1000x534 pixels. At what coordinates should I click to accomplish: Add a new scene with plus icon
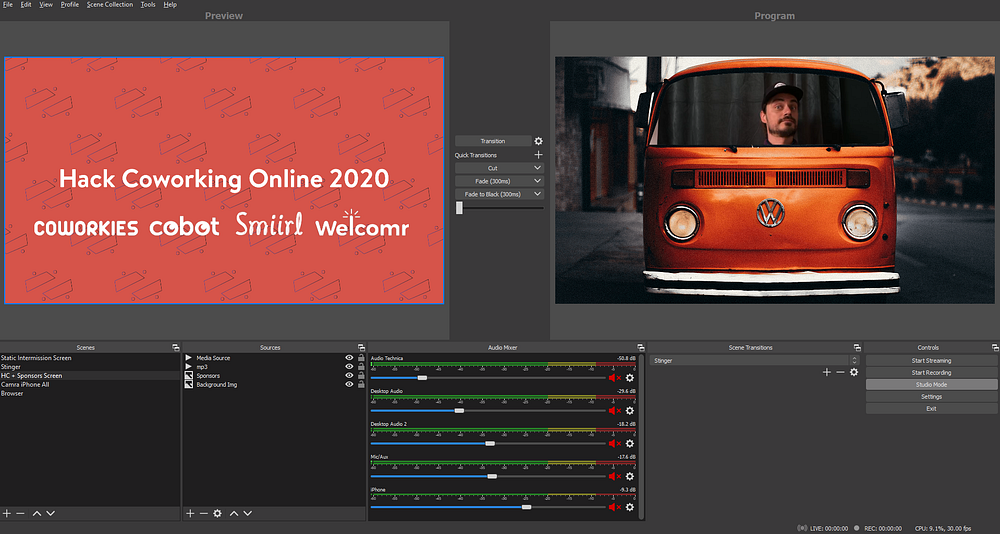click(x=6, y=513)
